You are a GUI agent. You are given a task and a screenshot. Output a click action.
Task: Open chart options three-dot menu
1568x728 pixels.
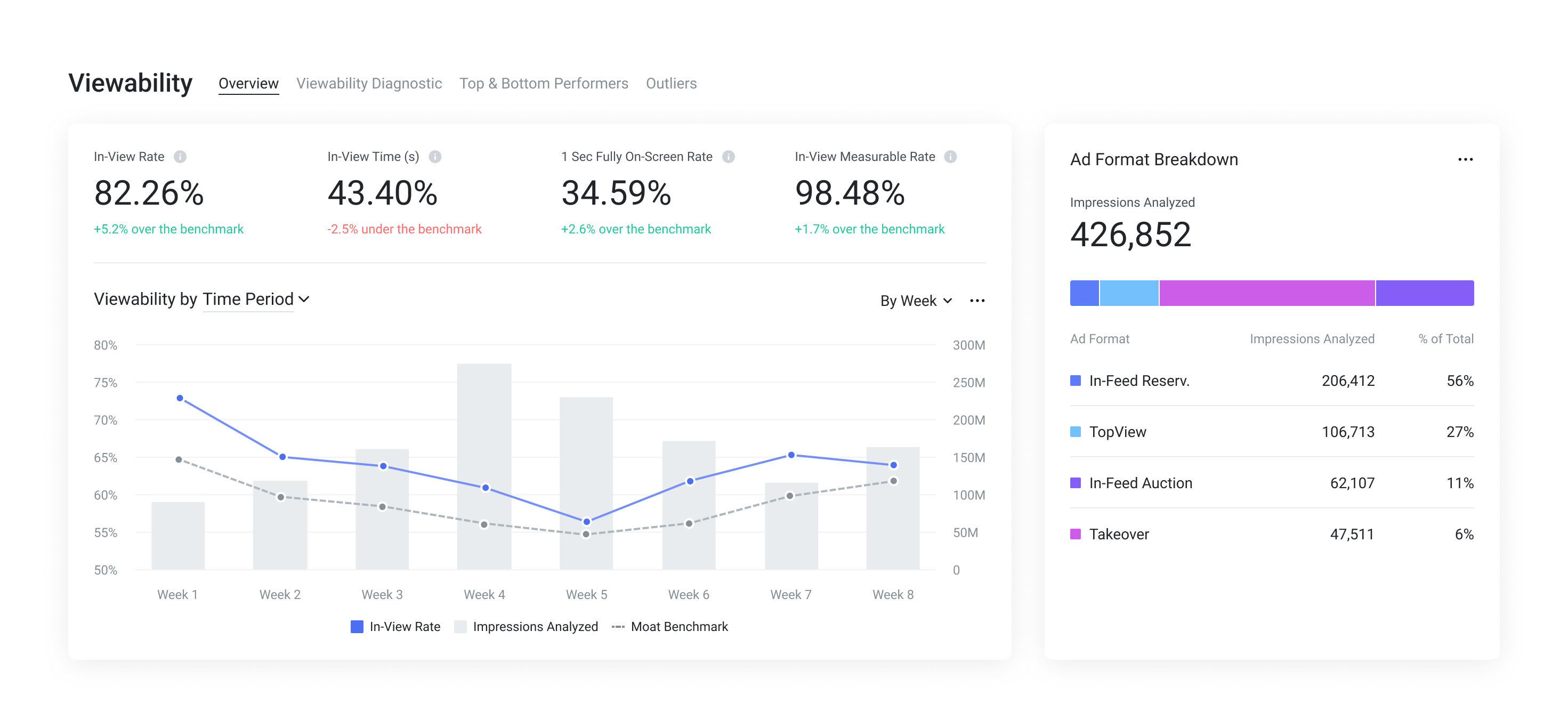pos(977,301)
